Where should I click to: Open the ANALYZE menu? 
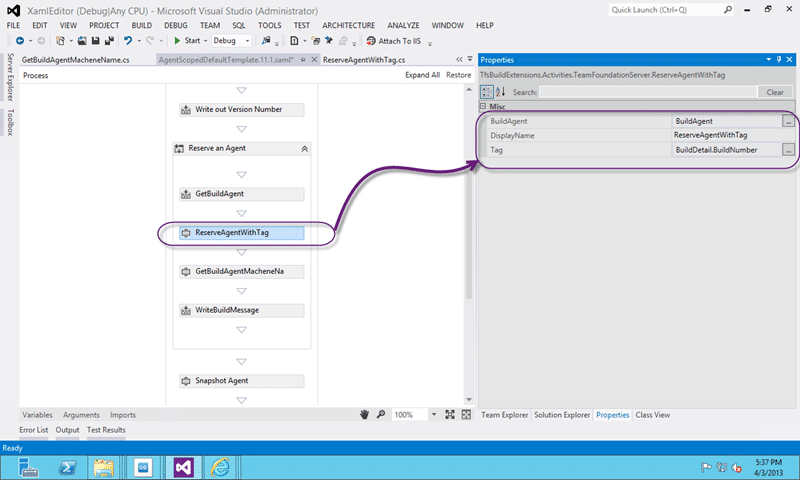[x=403, y=26]
